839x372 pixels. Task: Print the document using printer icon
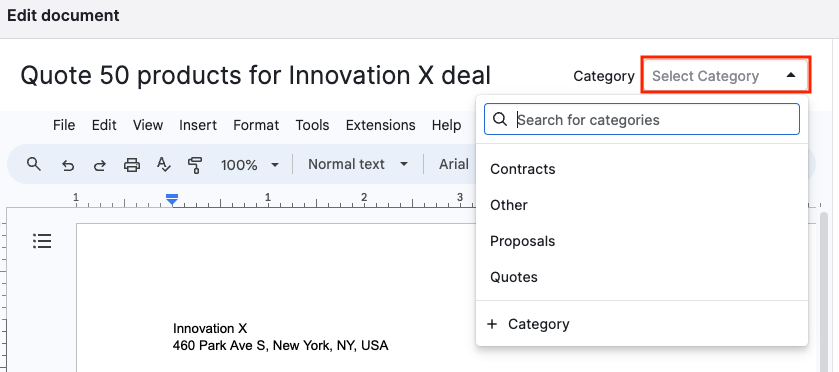click(132, 164)
